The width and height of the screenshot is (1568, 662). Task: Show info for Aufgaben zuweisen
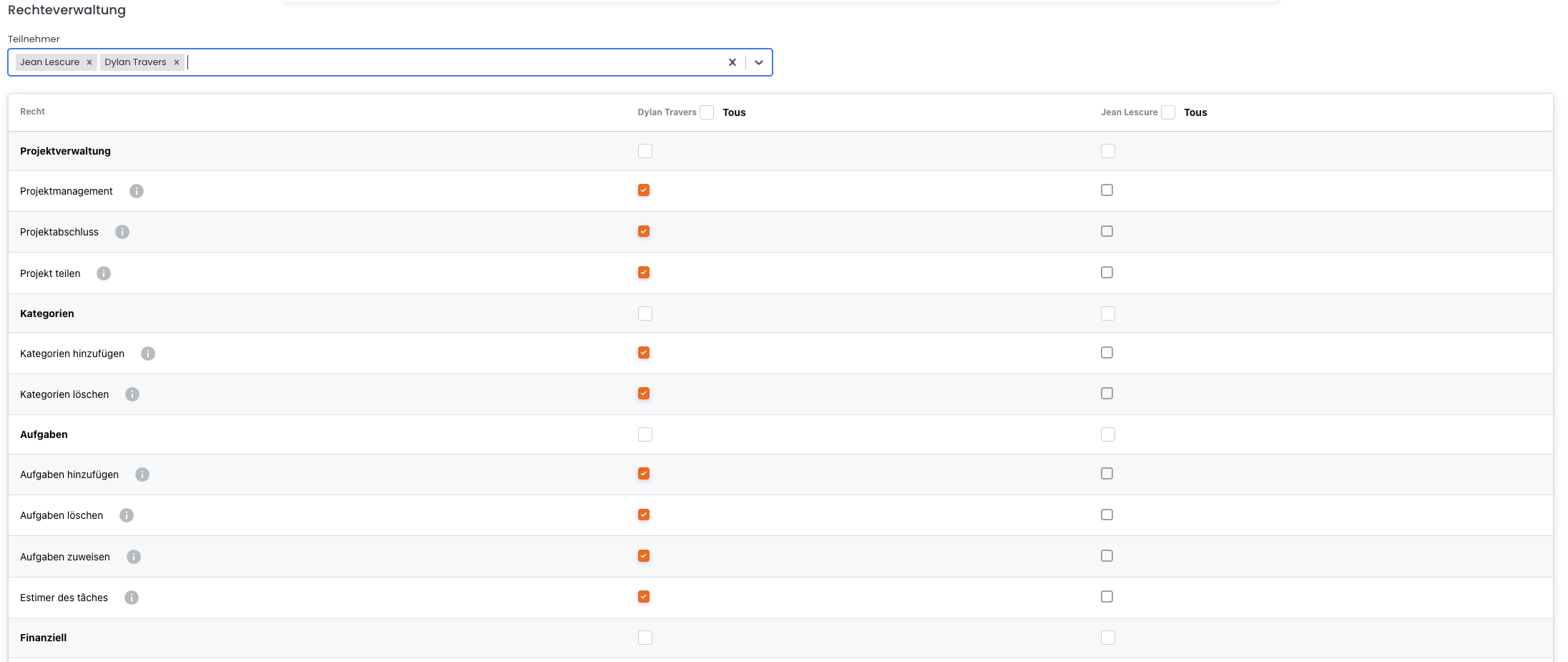point(134,557)
